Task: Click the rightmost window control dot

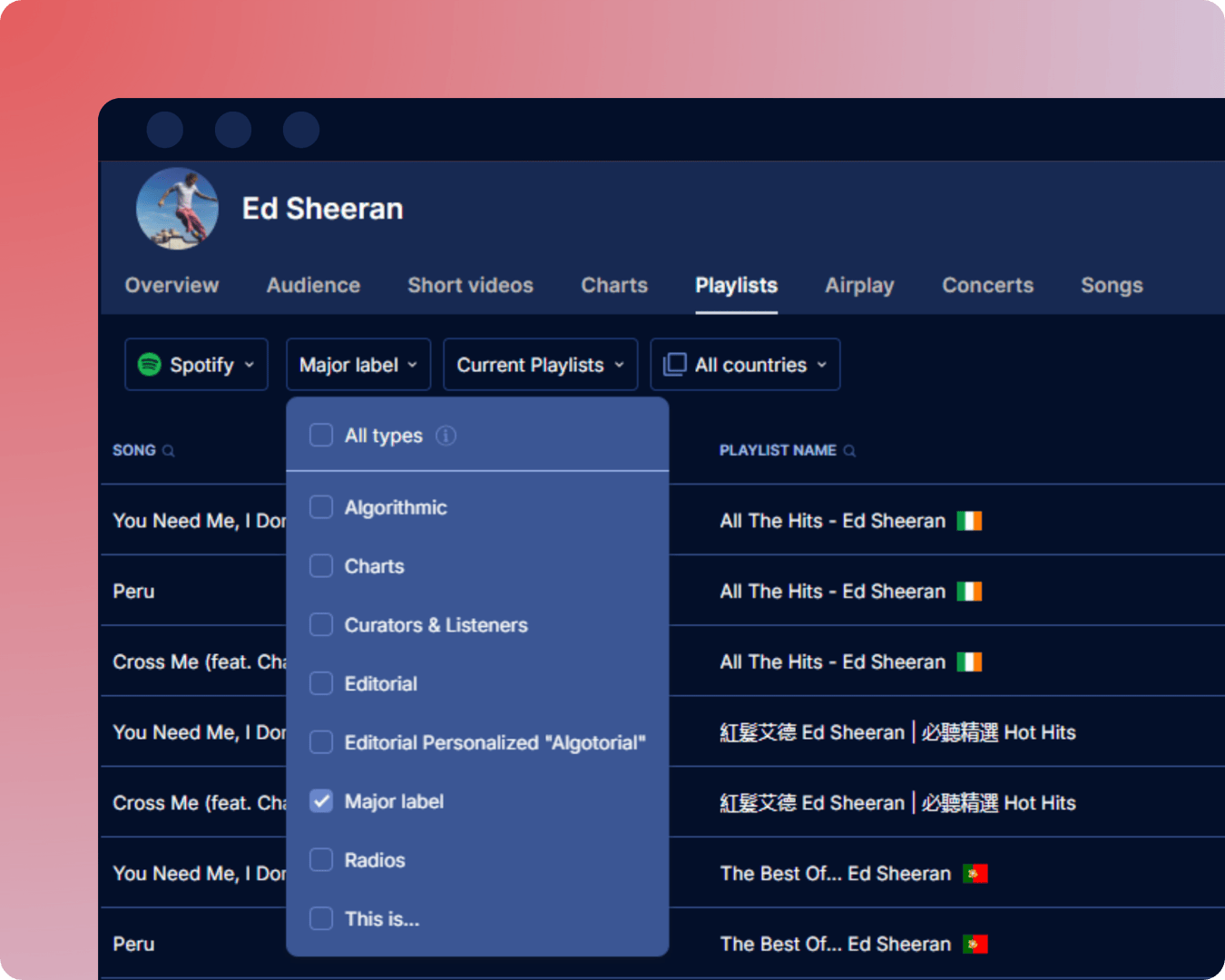Action: click(x=301, y=130)
